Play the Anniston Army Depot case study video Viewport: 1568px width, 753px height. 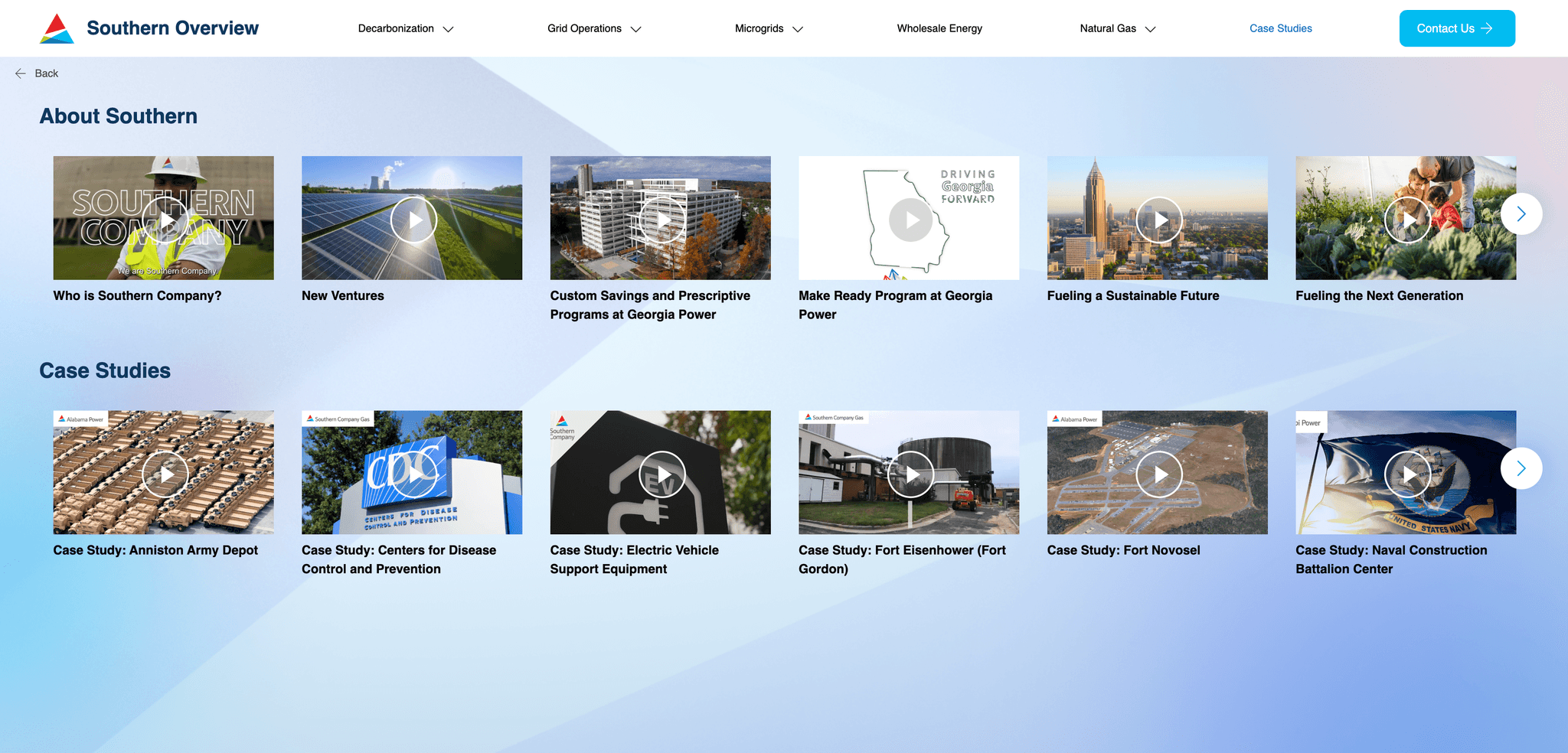click(165, 474)
